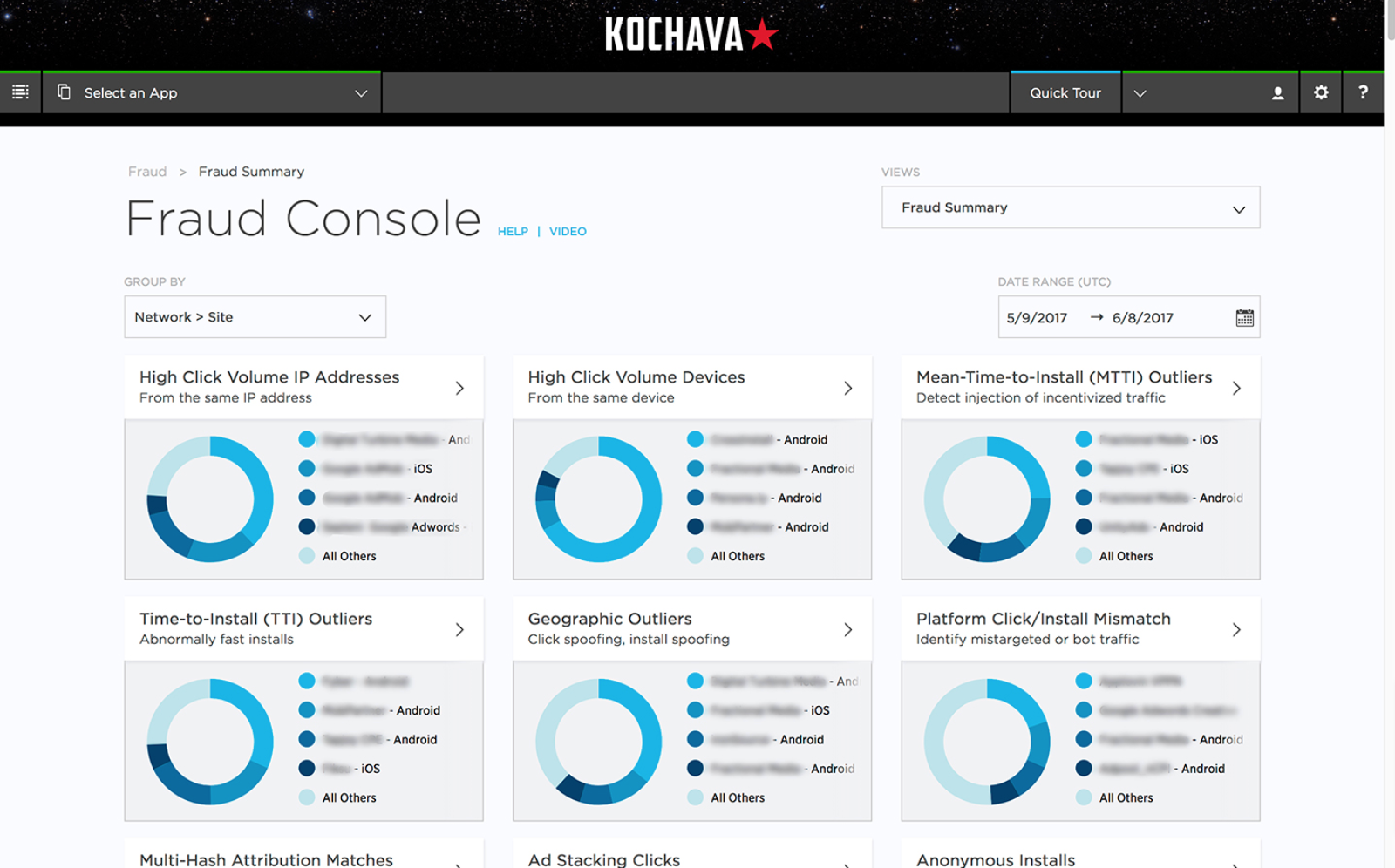Viewport: 1395px width, 868px height.
Task: Click the copy icon beside Select an App
Action: 64,92
